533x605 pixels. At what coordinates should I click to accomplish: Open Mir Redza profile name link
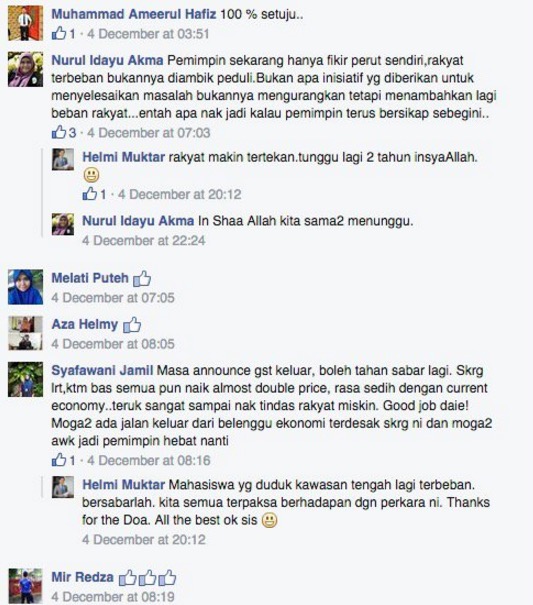click(x=83, y=577)
